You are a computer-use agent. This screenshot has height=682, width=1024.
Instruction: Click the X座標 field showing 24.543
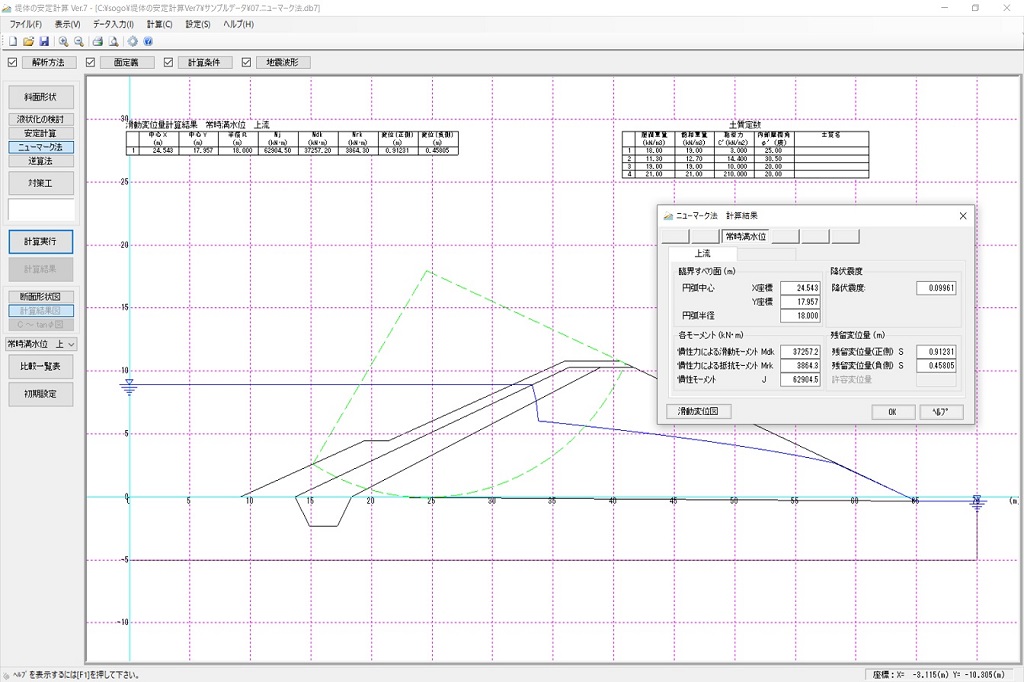[x=800, y=288]
